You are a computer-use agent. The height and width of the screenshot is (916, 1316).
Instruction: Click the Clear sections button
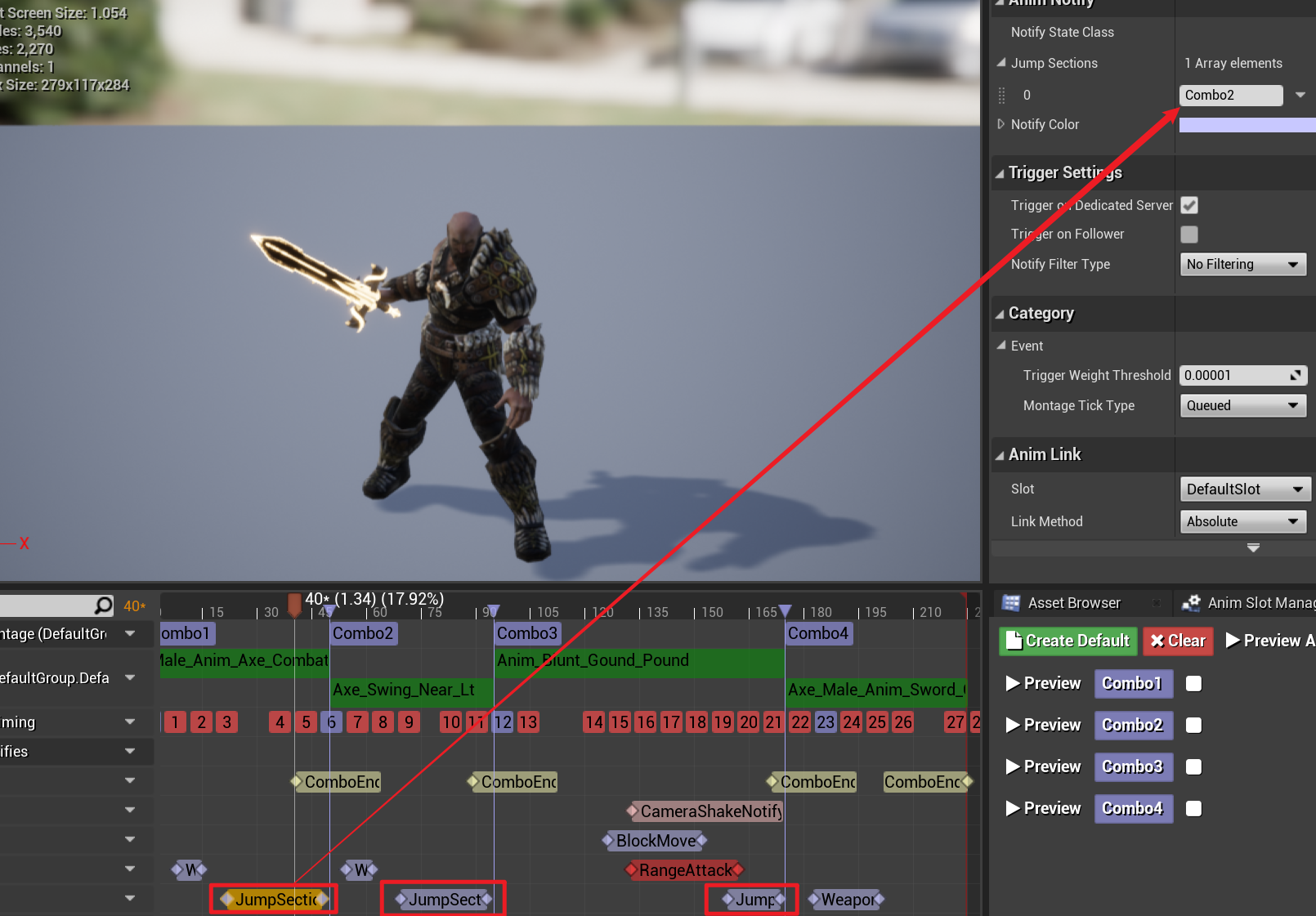(1179, 641)
